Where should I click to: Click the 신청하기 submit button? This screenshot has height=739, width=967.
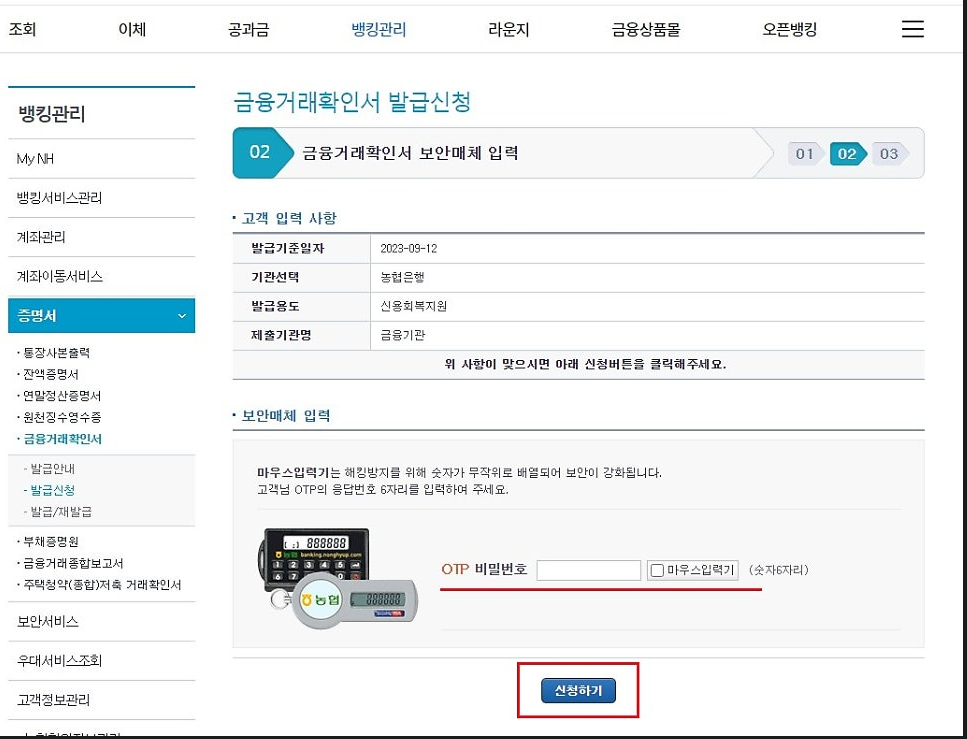coord(577,690)
